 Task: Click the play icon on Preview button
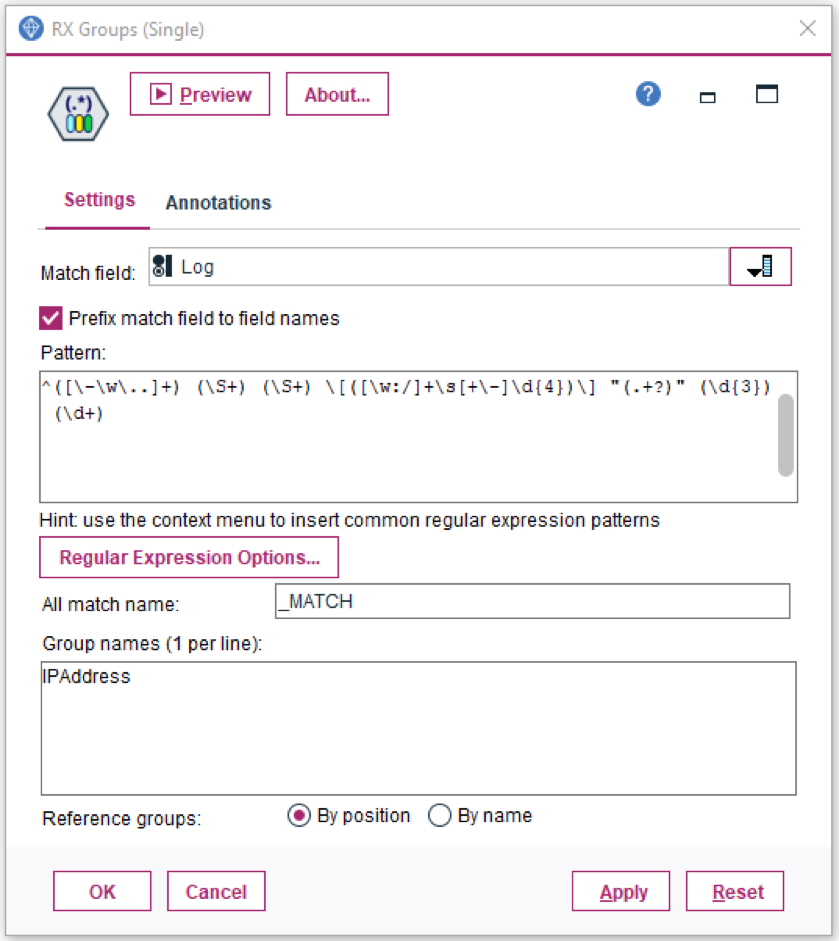[x=161, y=94]
